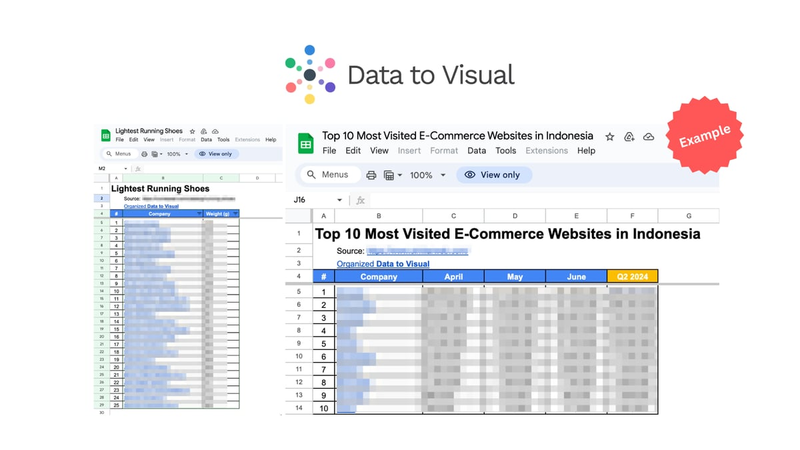
Task: Select the June column header cell
Action: click(576, 277)
